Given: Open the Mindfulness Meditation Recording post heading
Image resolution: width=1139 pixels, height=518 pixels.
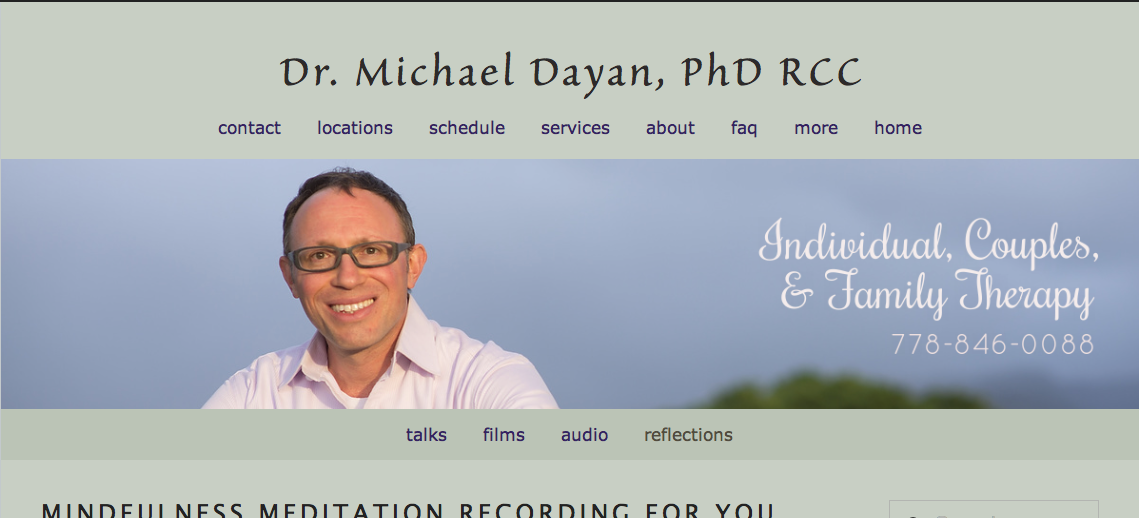Looking at the screenshot, I should click(x=408, y=510).
